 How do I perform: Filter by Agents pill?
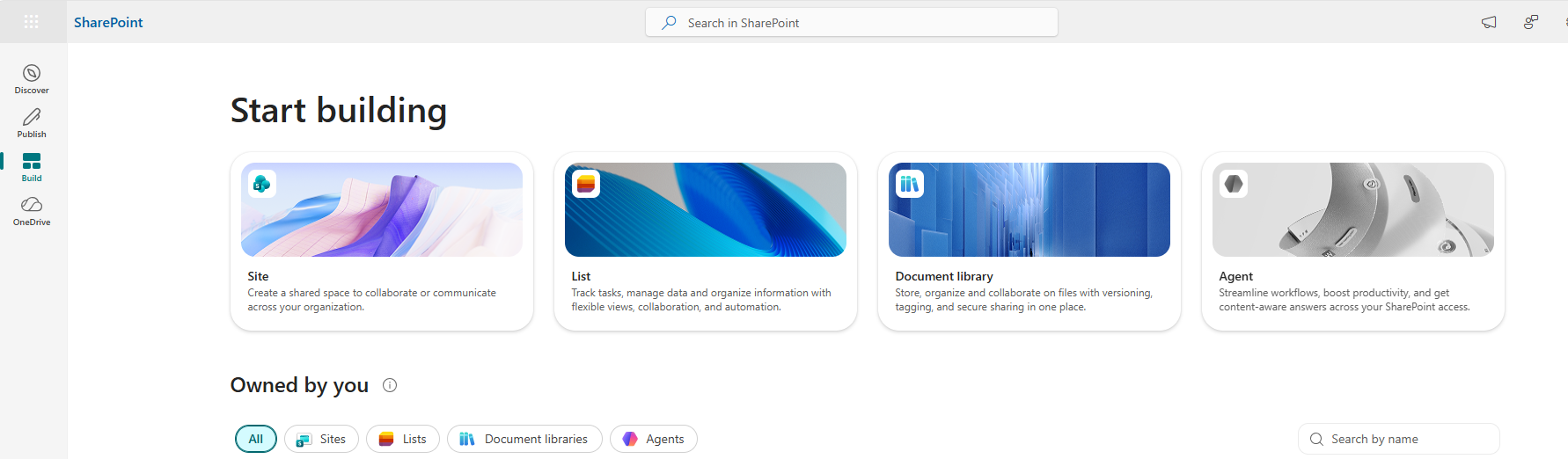pyautogui.click(x=653, y=439)
